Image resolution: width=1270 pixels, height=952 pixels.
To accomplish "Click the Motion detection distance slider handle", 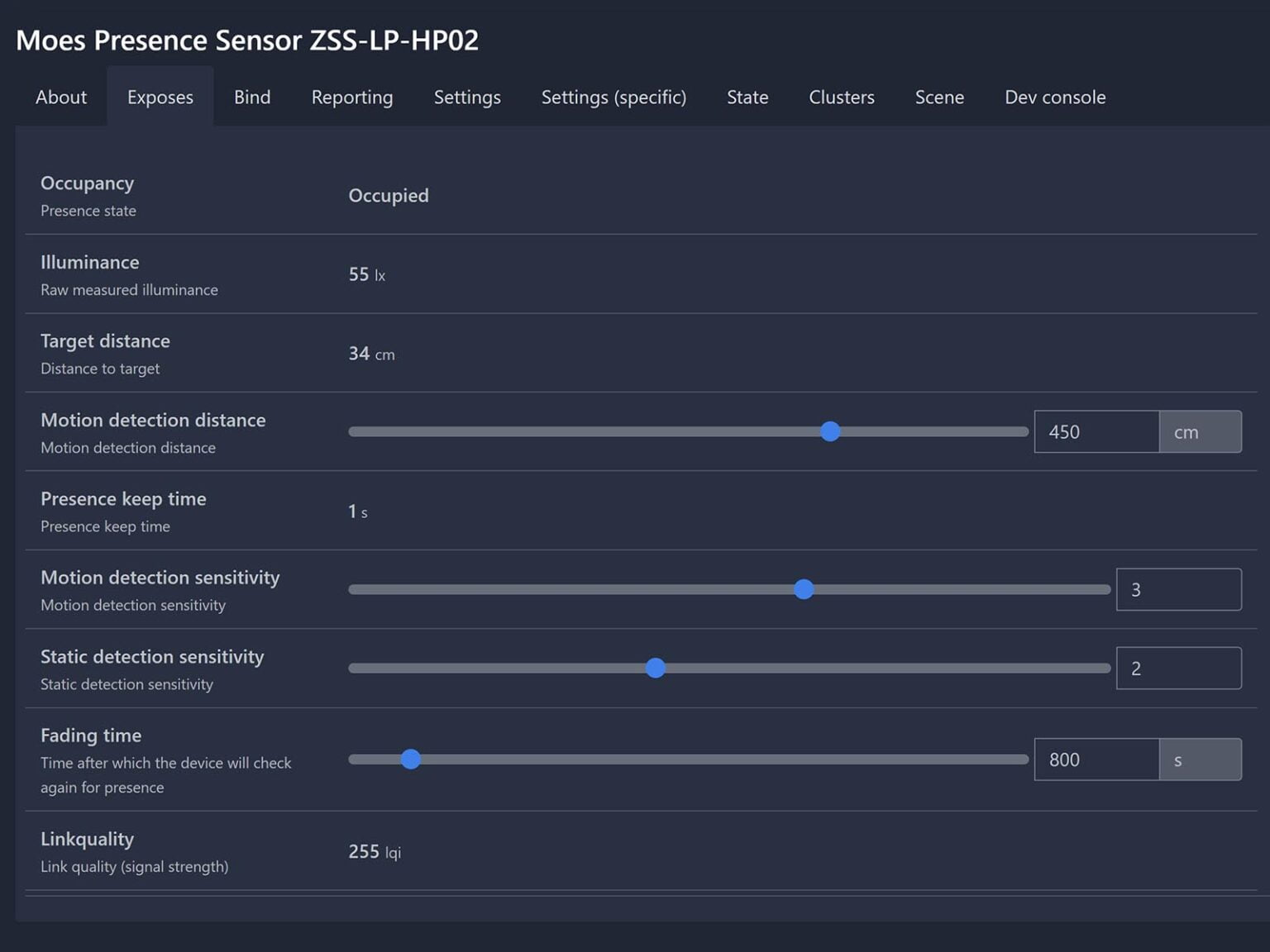I will (829, 431).
